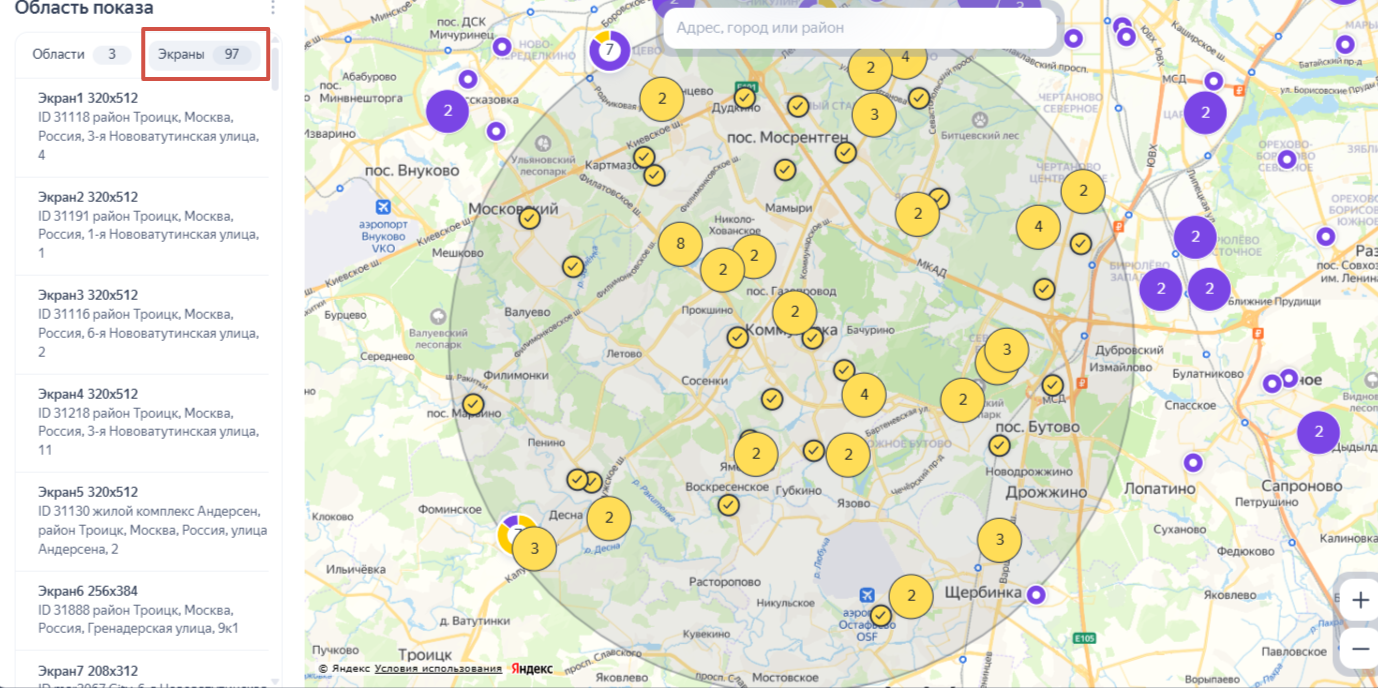Viewport: 1378px width, 688px height.
Task: Click purple screen marker near Щербинка
Action: (1037, 595)
